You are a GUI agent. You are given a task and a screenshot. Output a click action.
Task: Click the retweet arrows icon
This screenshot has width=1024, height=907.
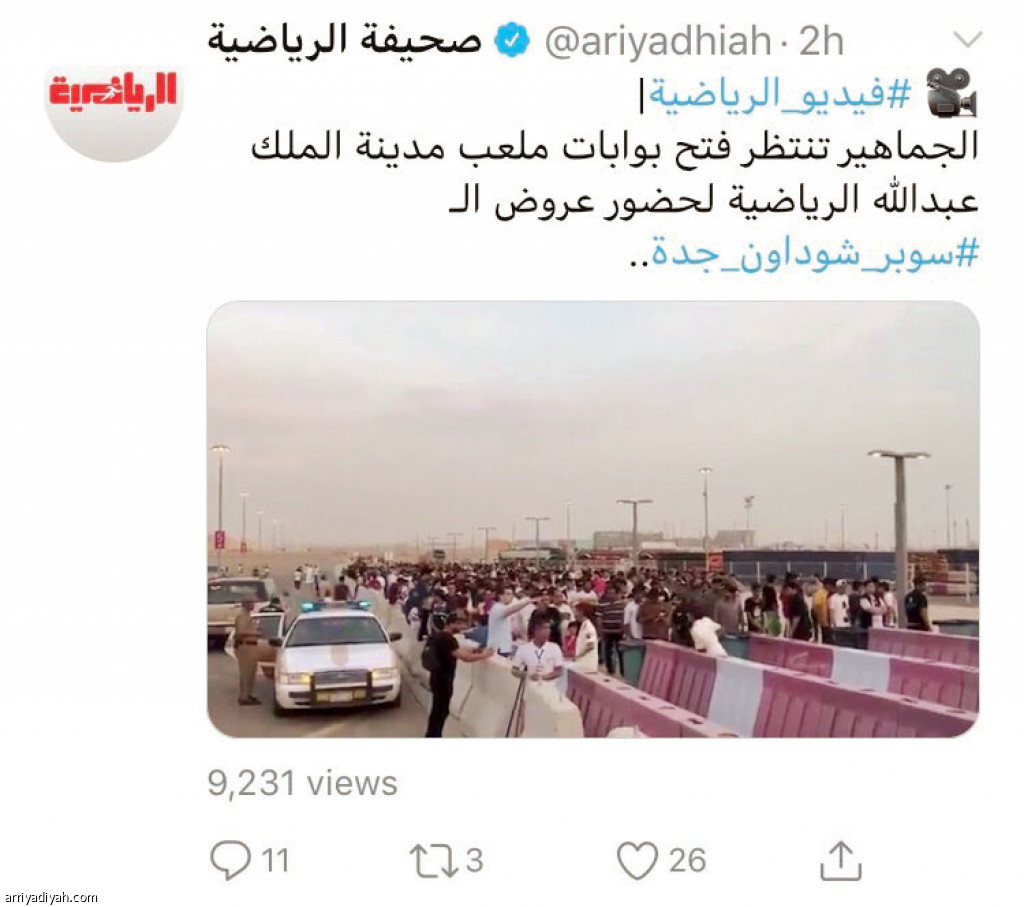click(x=434, y=861)
